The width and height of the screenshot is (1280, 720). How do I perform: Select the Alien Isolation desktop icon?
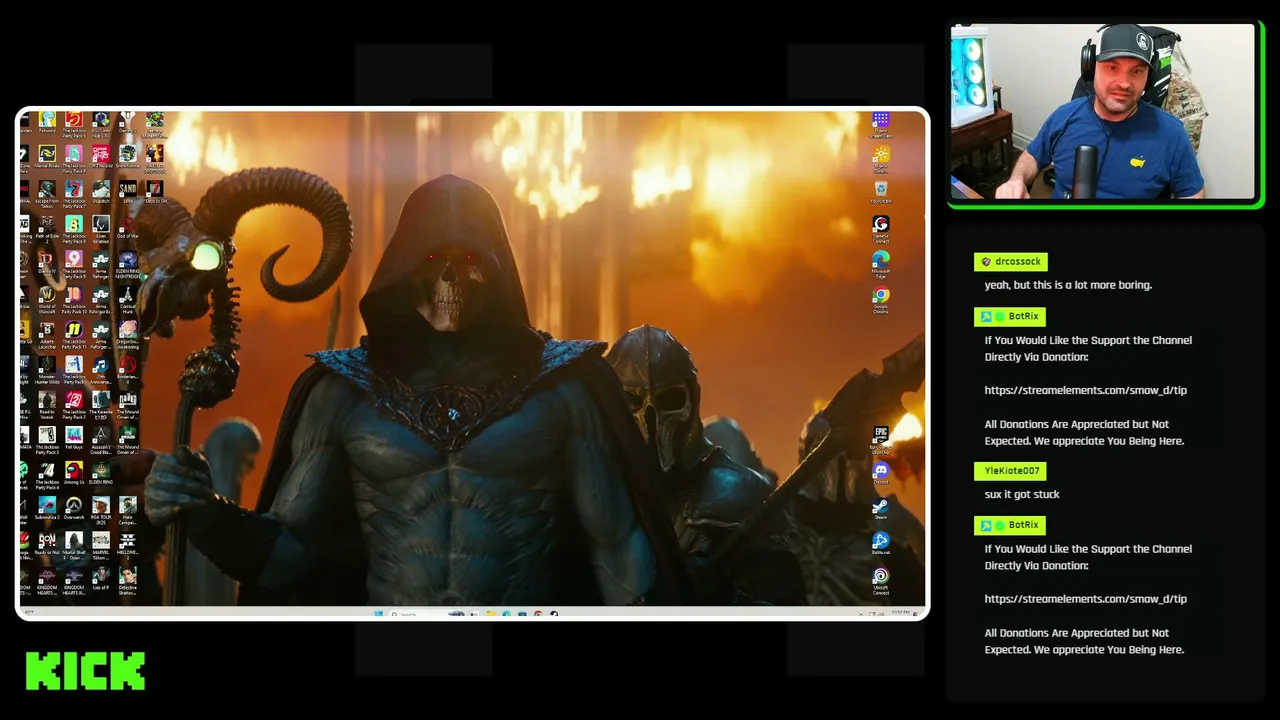click(x=101, y=227)
